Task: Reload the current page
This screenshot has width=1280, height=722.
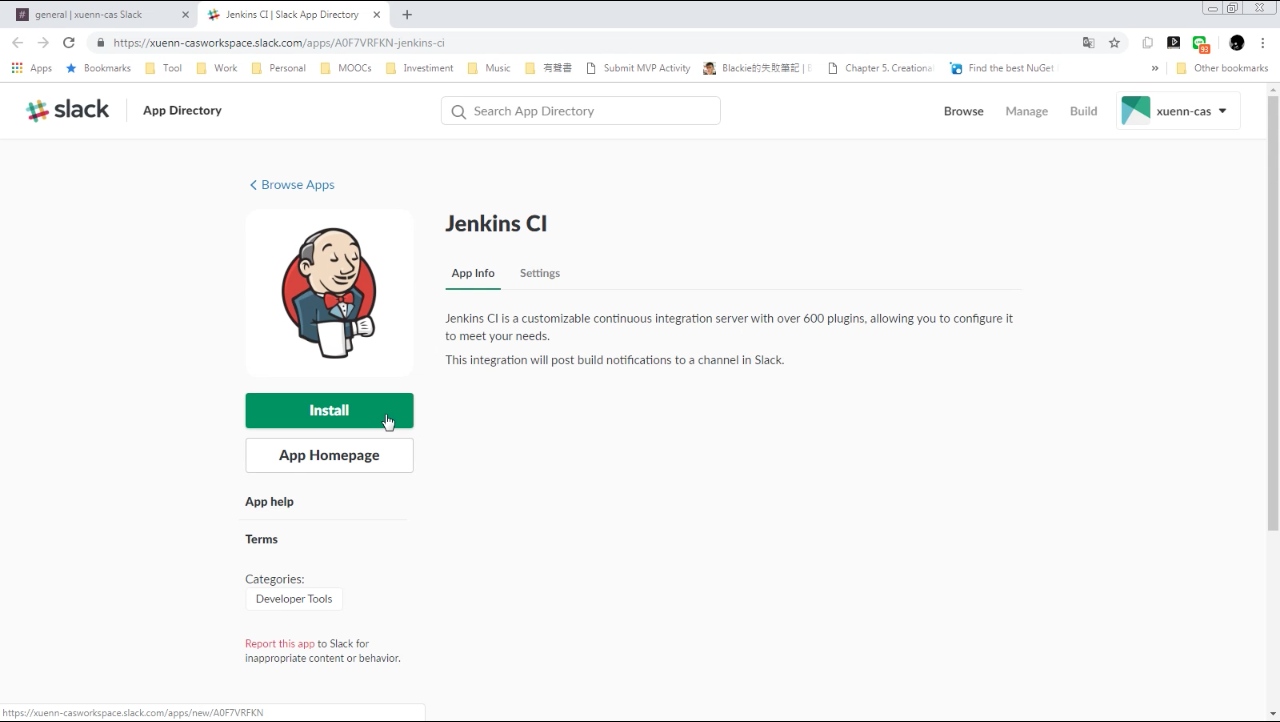Action: tap(69, 43)
